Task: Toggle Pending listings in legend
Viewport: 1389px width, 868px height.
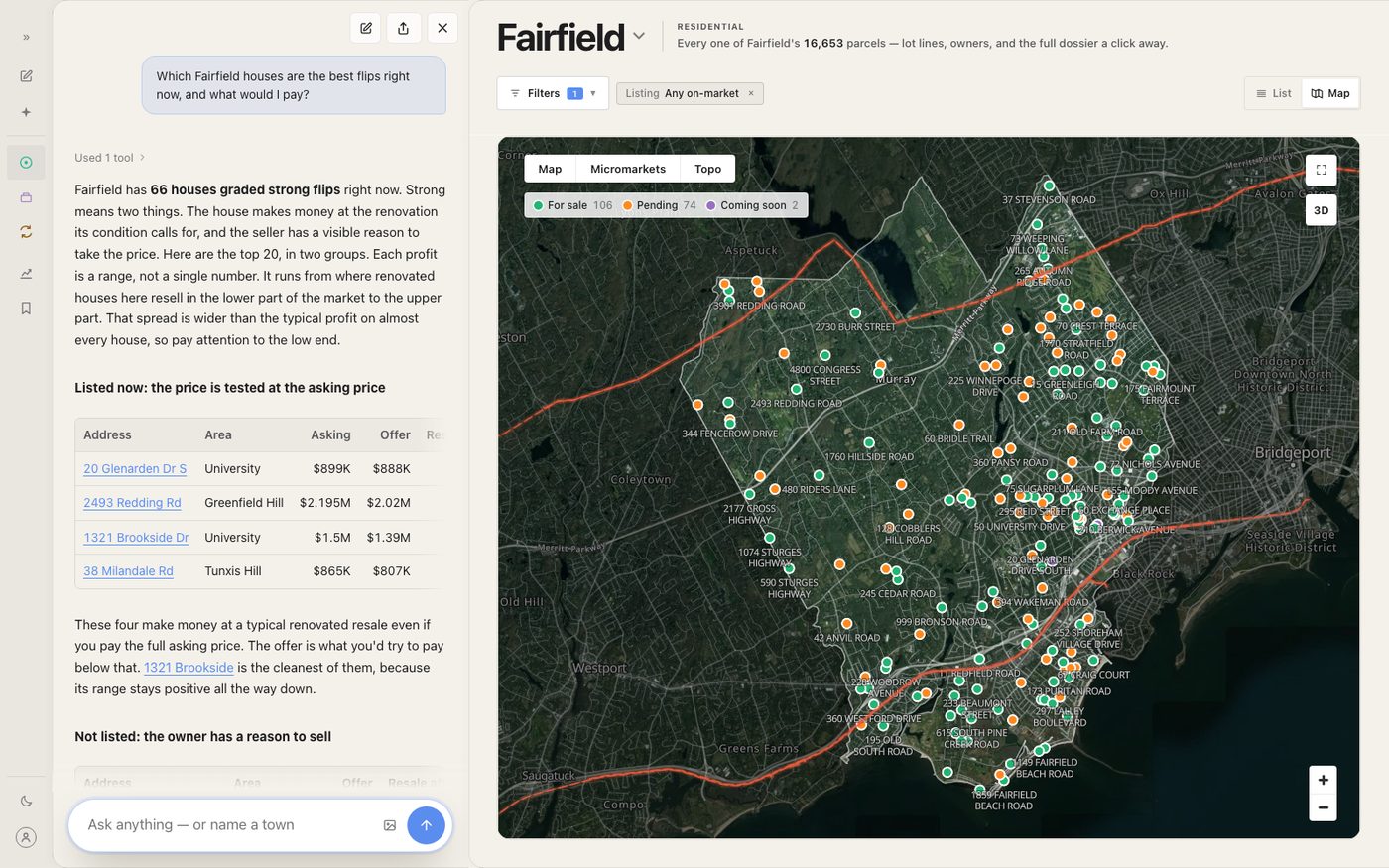Action: coord(659,205)
